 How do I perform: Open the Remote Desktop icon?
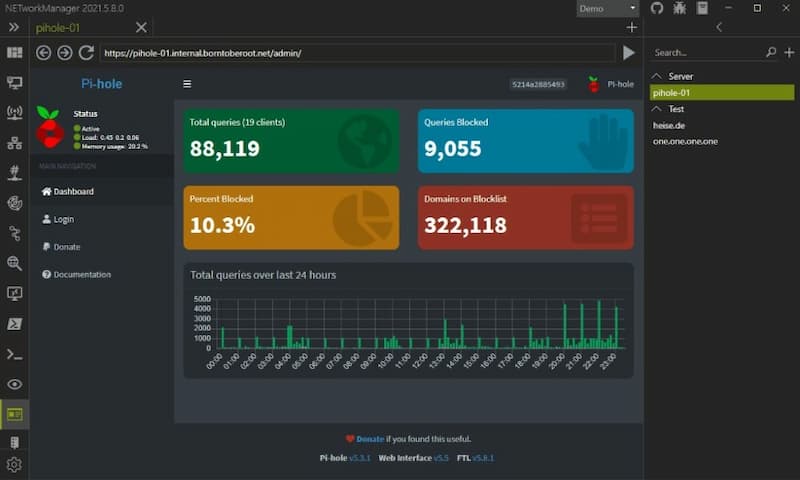coord(14,293)
